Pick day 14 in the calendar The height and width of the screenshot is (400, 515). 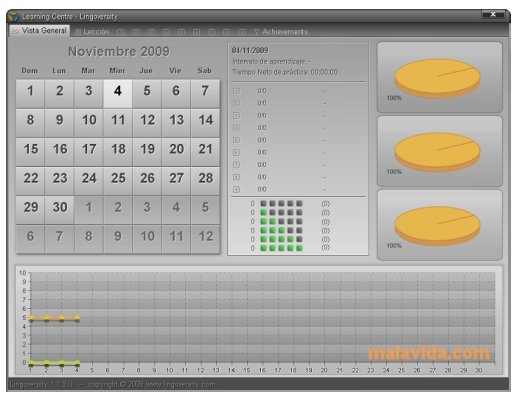tap(205, 123)
